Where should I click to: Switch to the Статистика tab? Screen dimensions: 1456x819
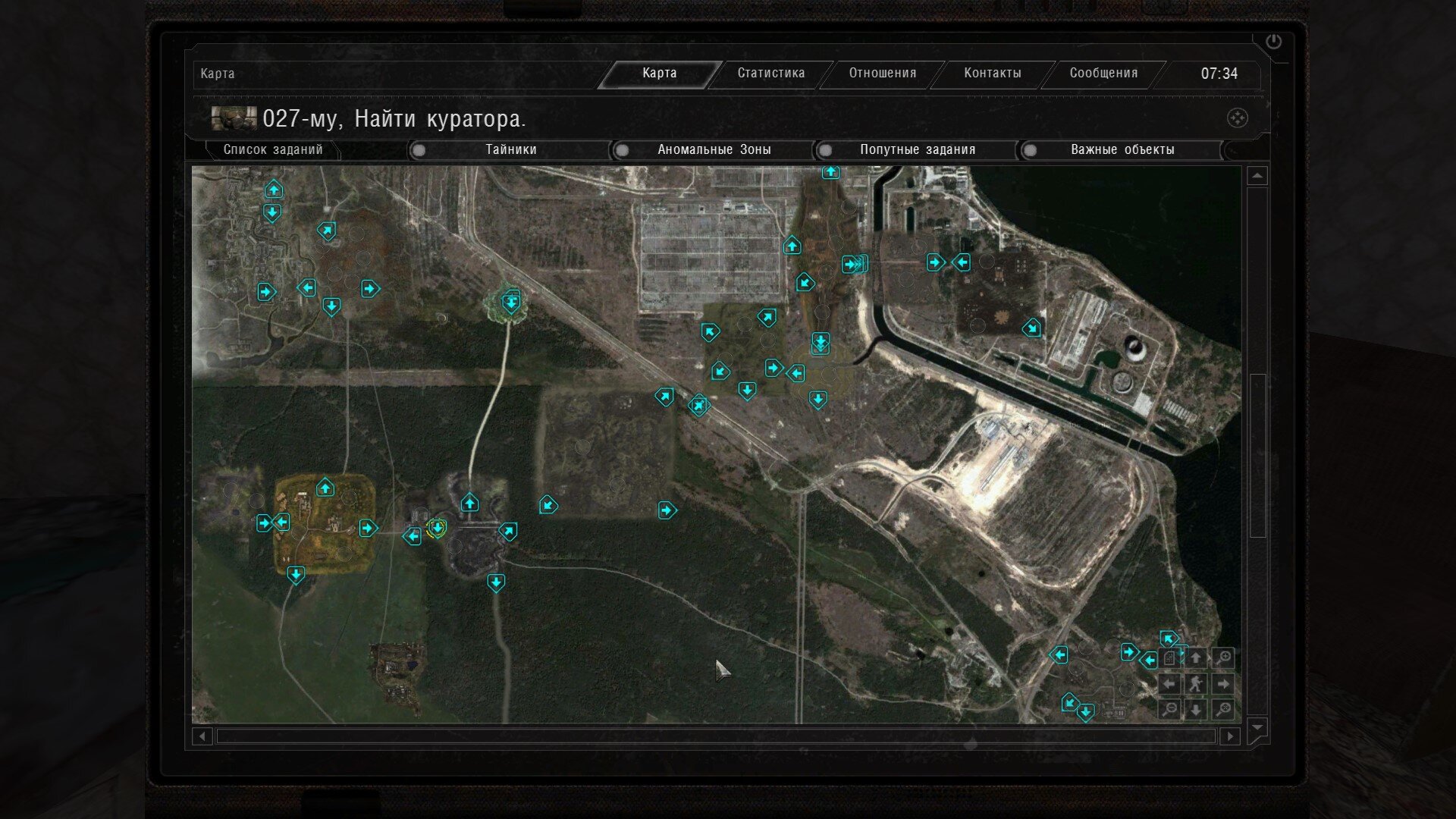770,74
